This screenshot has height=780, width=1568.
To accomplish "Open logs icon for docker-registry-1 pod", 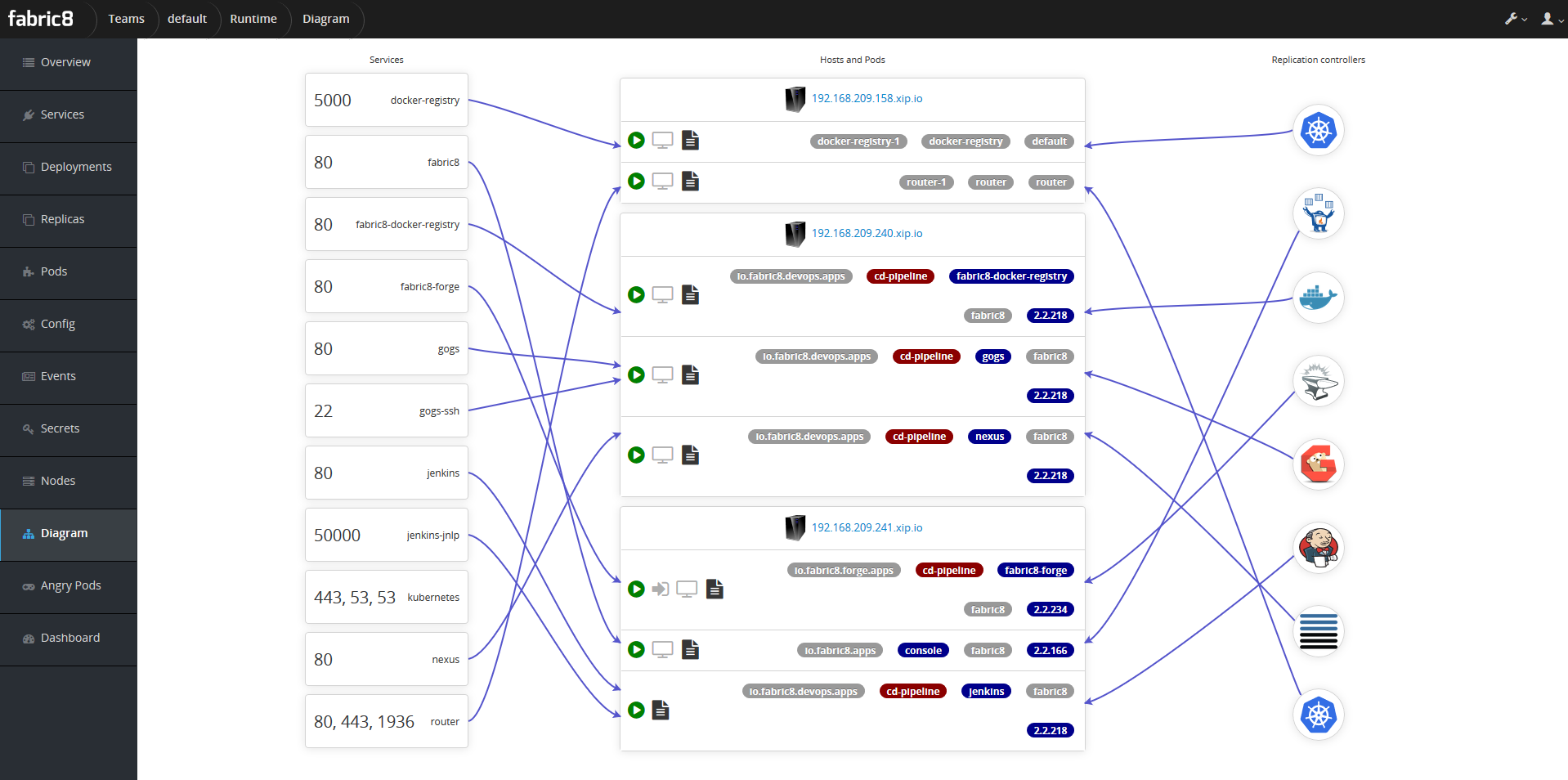I will 690,141.
